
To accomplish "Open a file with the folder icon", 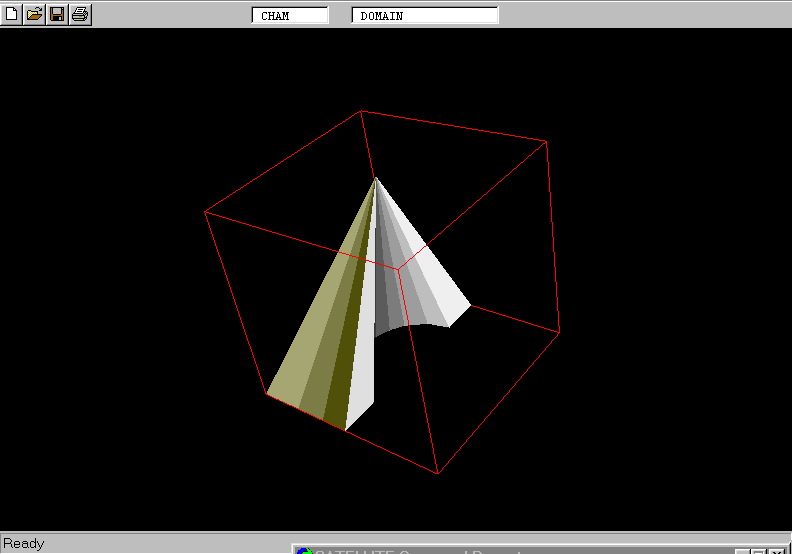I will 35,14.
